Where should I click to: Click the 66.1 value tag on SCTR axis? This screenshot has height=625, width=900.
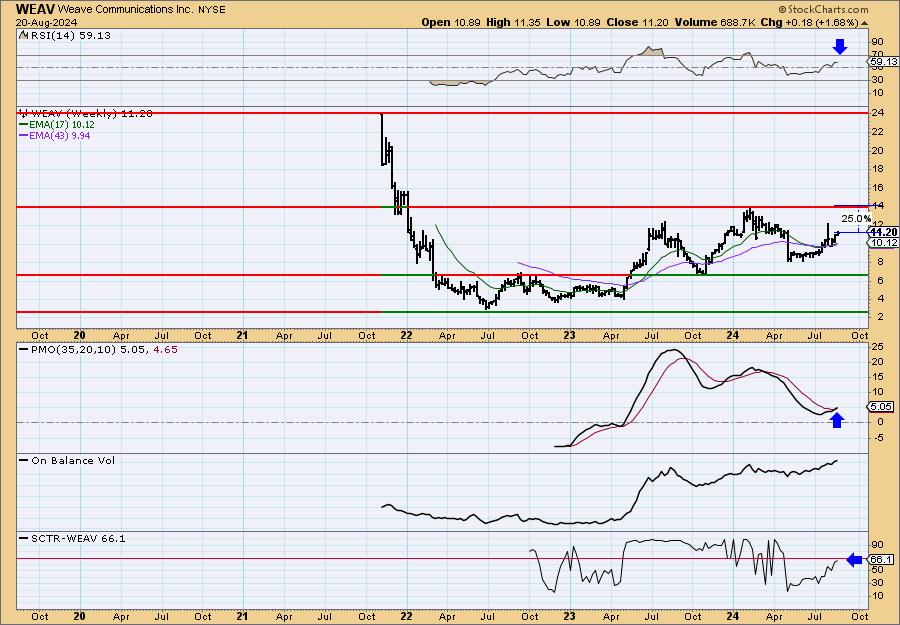click(882, 560)
